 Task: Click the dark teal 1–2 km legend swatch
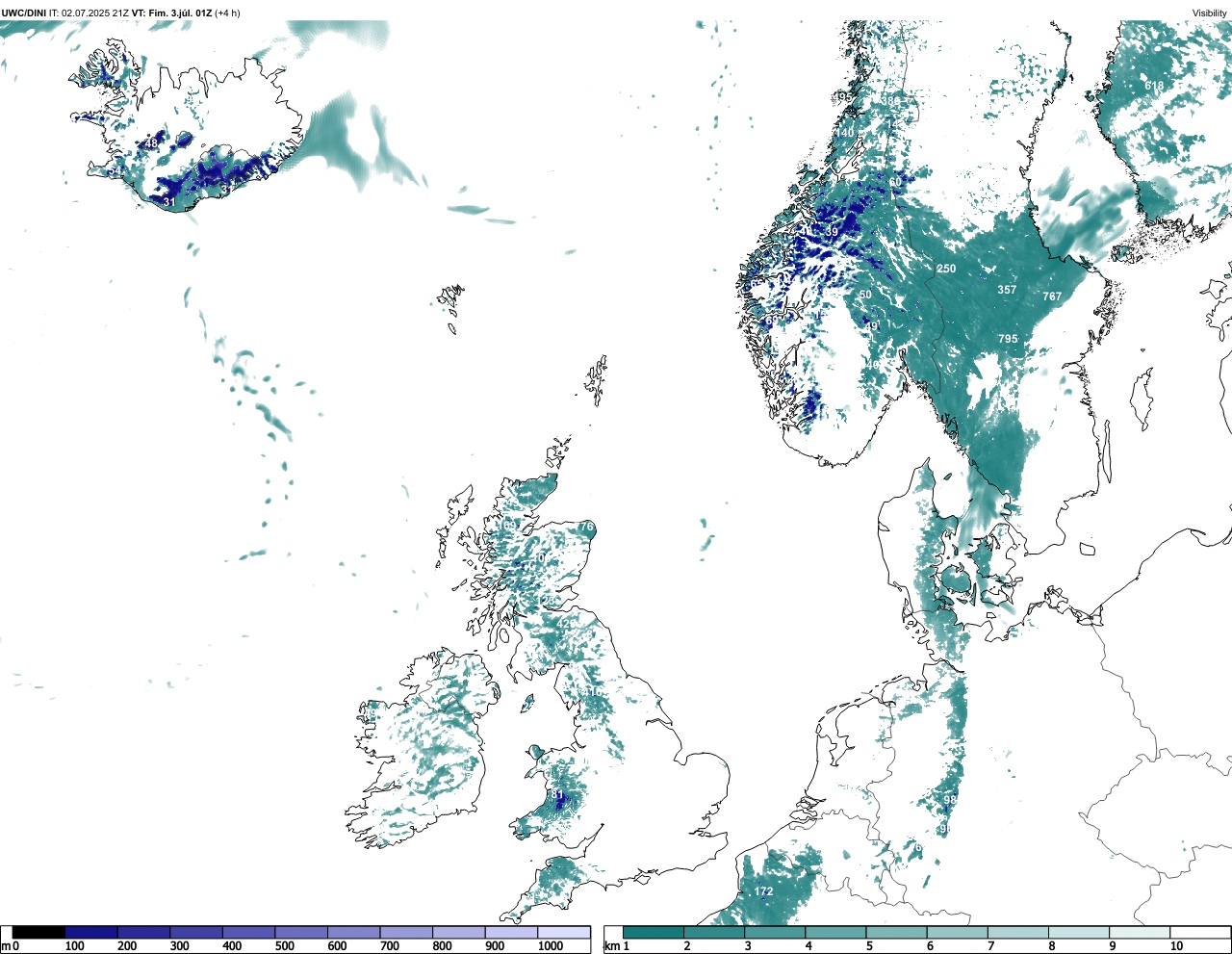click(x=654, y=932)
